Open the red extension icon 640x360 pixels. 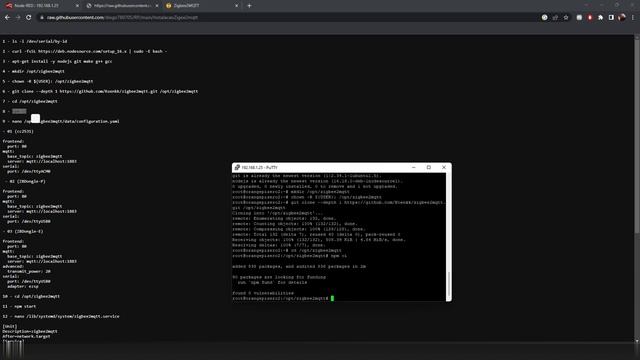[x=590, y=18]
